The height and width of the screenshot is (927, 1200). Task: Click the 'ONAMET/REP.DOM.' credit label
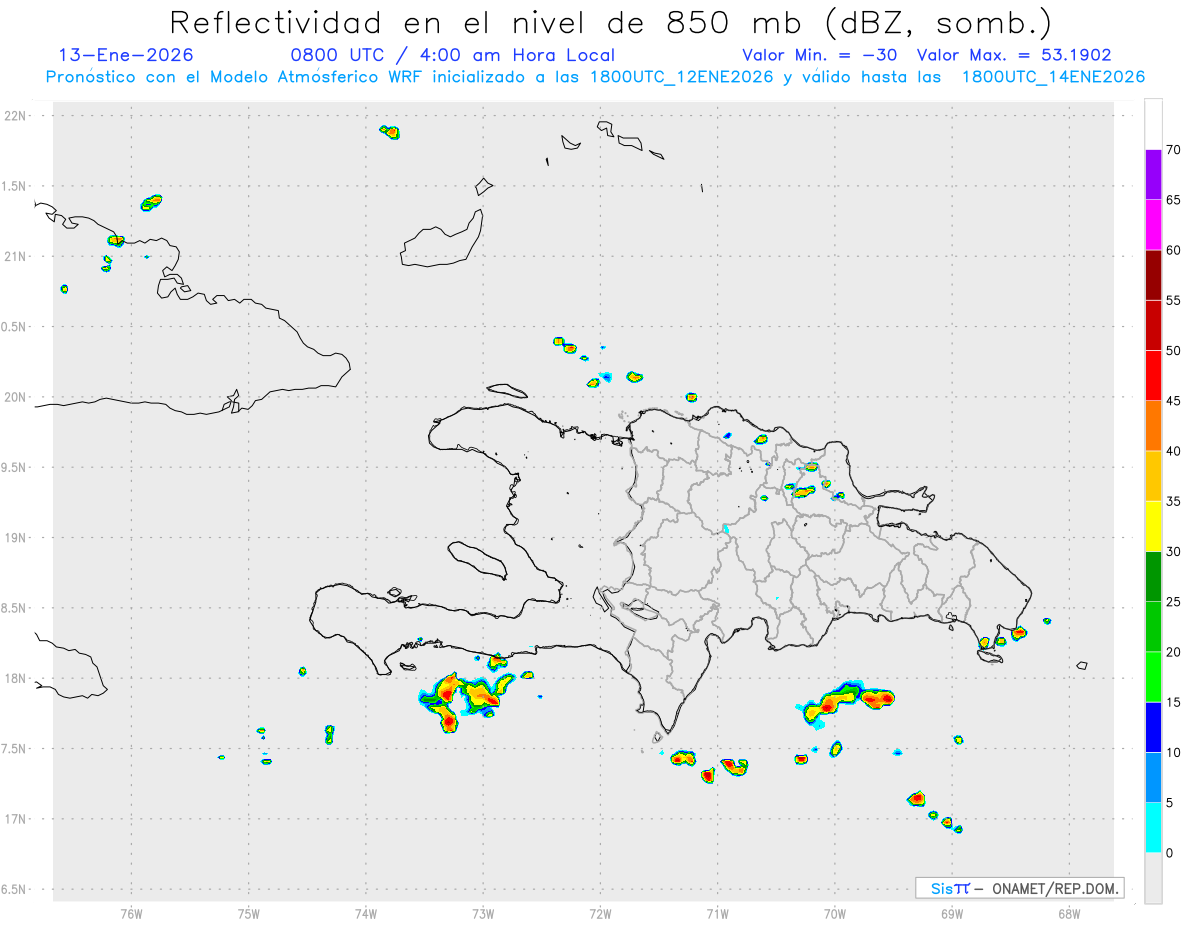[1053, 888]
